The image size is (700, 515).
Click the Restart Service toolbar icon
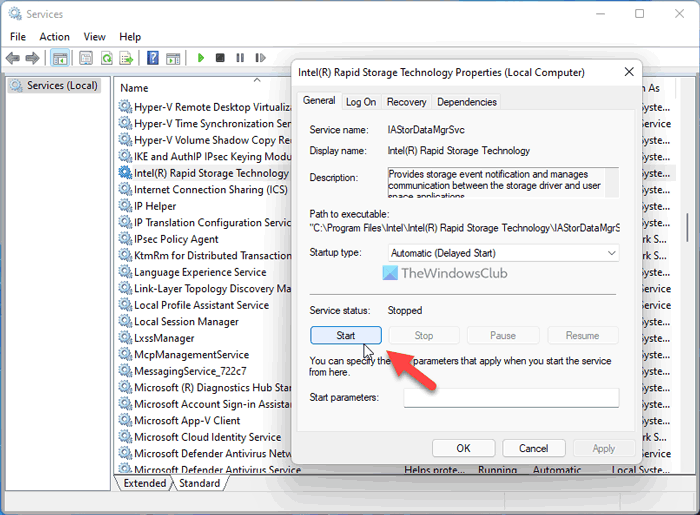260,58
